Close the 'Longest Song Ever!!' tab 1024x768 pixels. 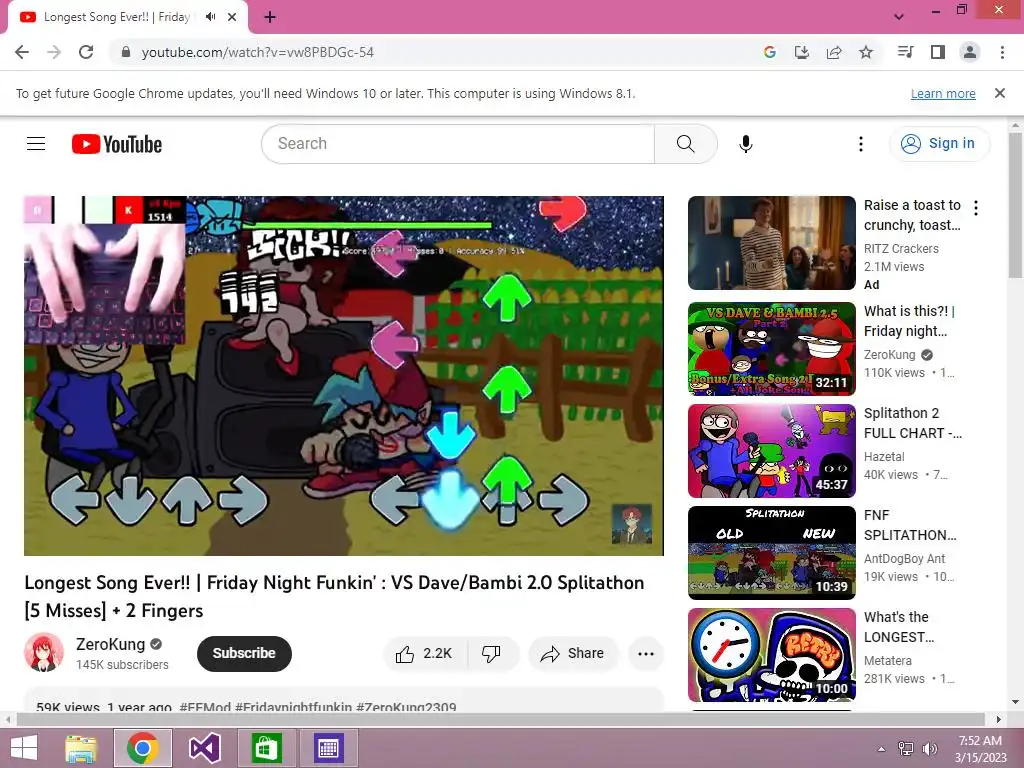tap(232, 17)
